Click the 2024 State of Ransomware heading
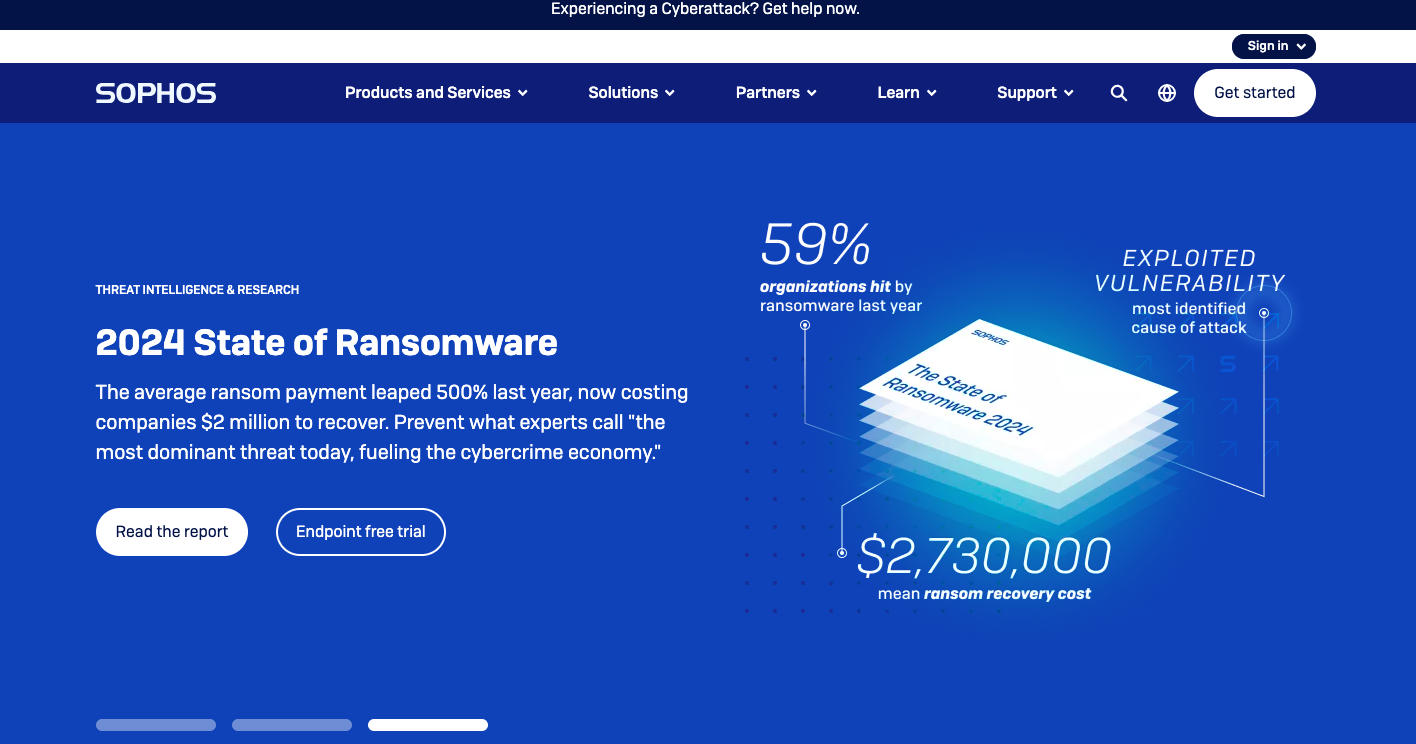 [x=326, y=343]
